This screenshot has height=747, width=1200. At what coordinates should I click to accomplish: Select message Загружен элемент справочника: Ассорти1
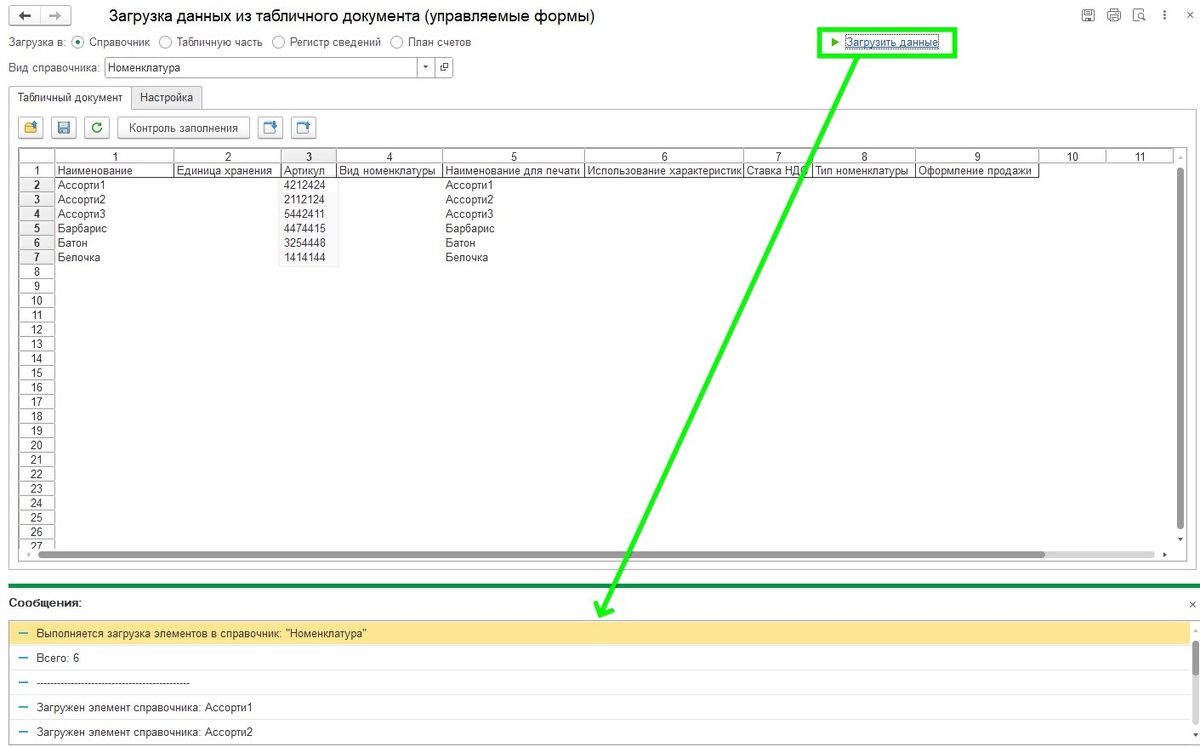(599, 707)
